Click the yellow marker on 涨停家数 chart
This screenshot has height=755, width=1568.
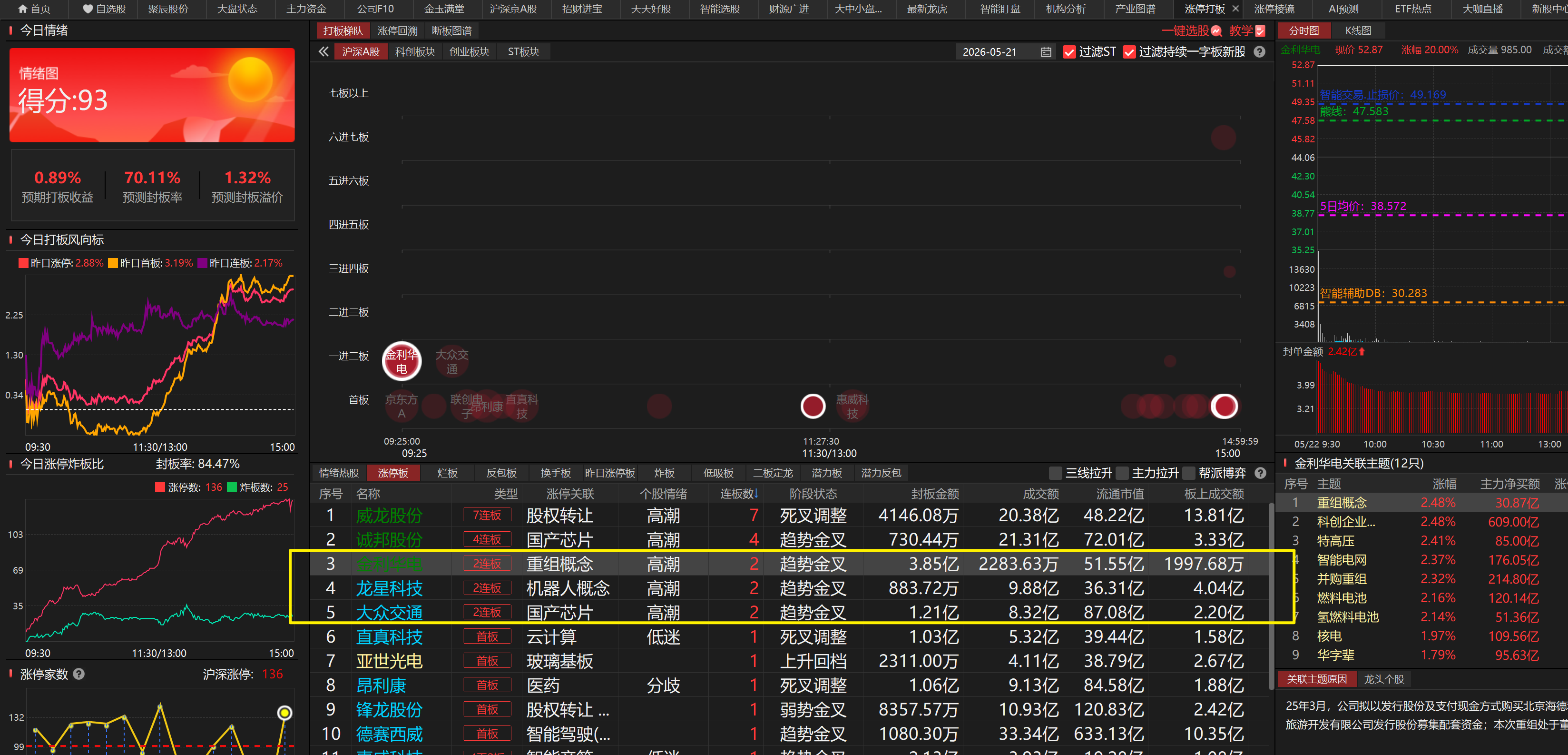coord(284,712)
